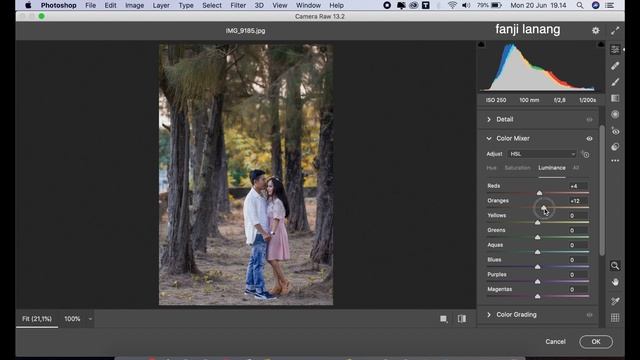Expand the Color Grading panel

point(489,315)
